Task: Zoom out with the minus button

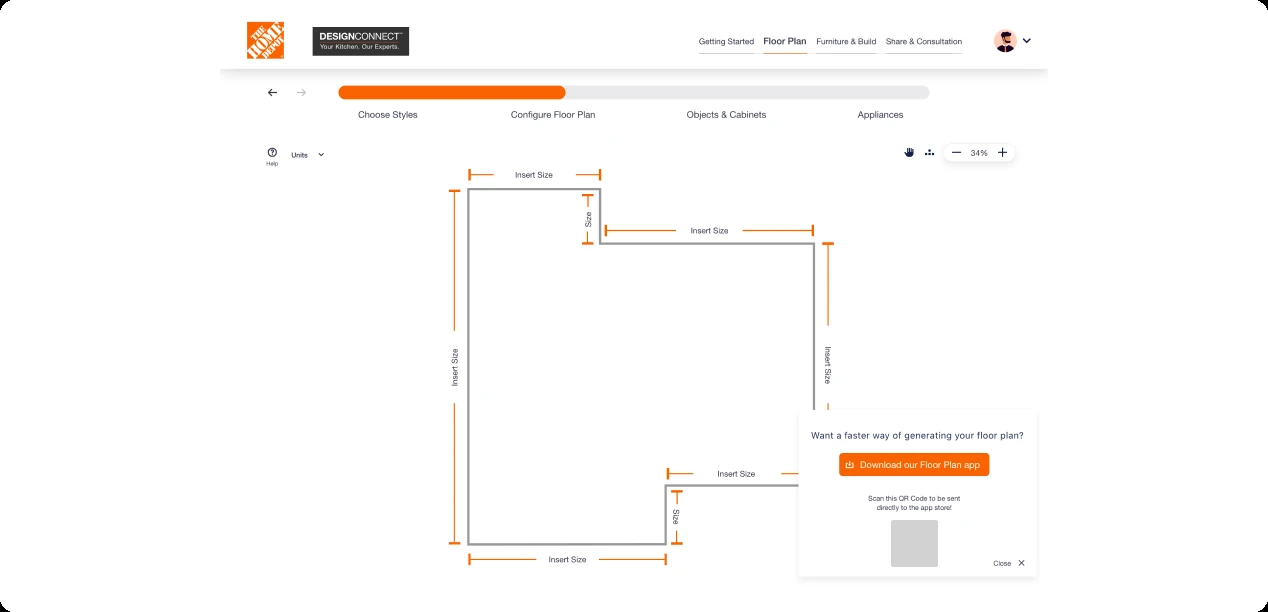Action: point(956,153)
